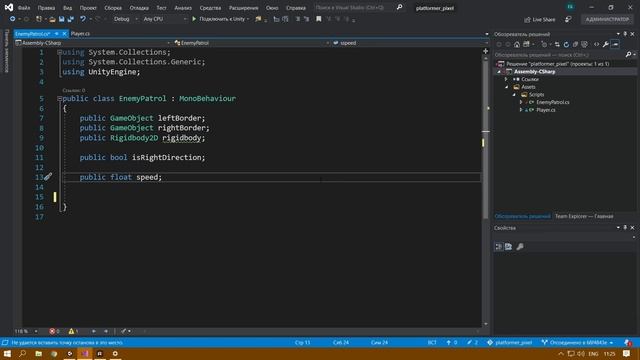Image resolution: width=640 pixels, height=360 pixels.
Task: Click Sync with Active Document icon in Solution Explorer
Action: click(x=557, y=44)
